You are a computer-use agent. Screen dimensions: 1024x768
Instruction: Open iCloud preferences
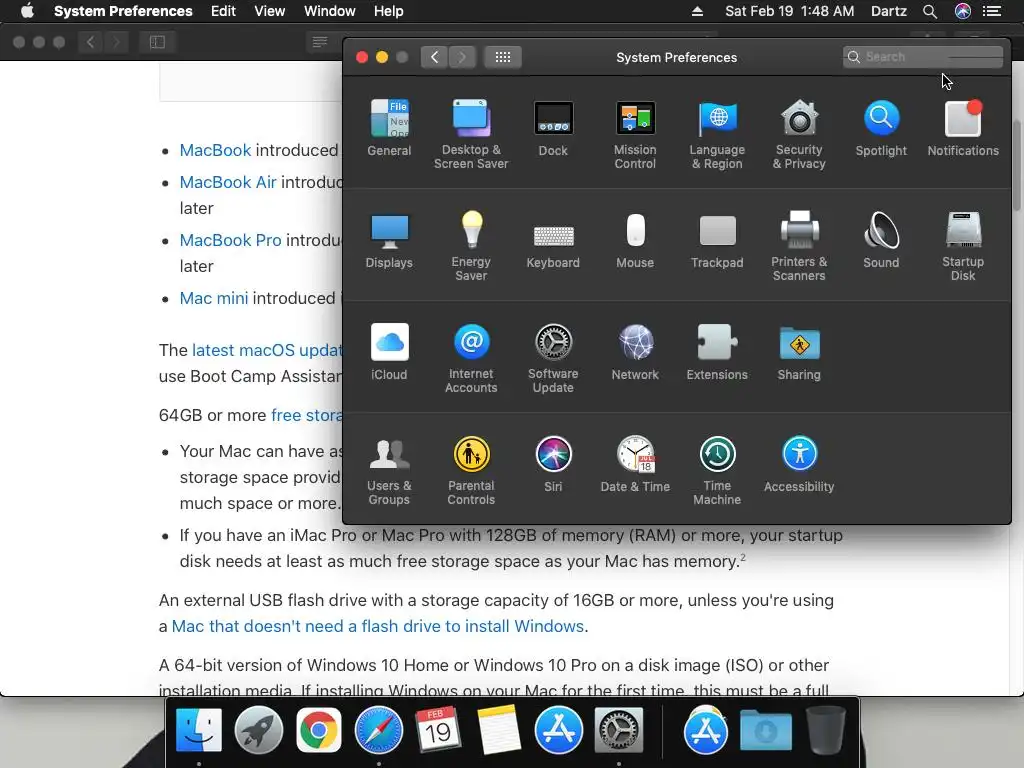[x=389, y=352]
